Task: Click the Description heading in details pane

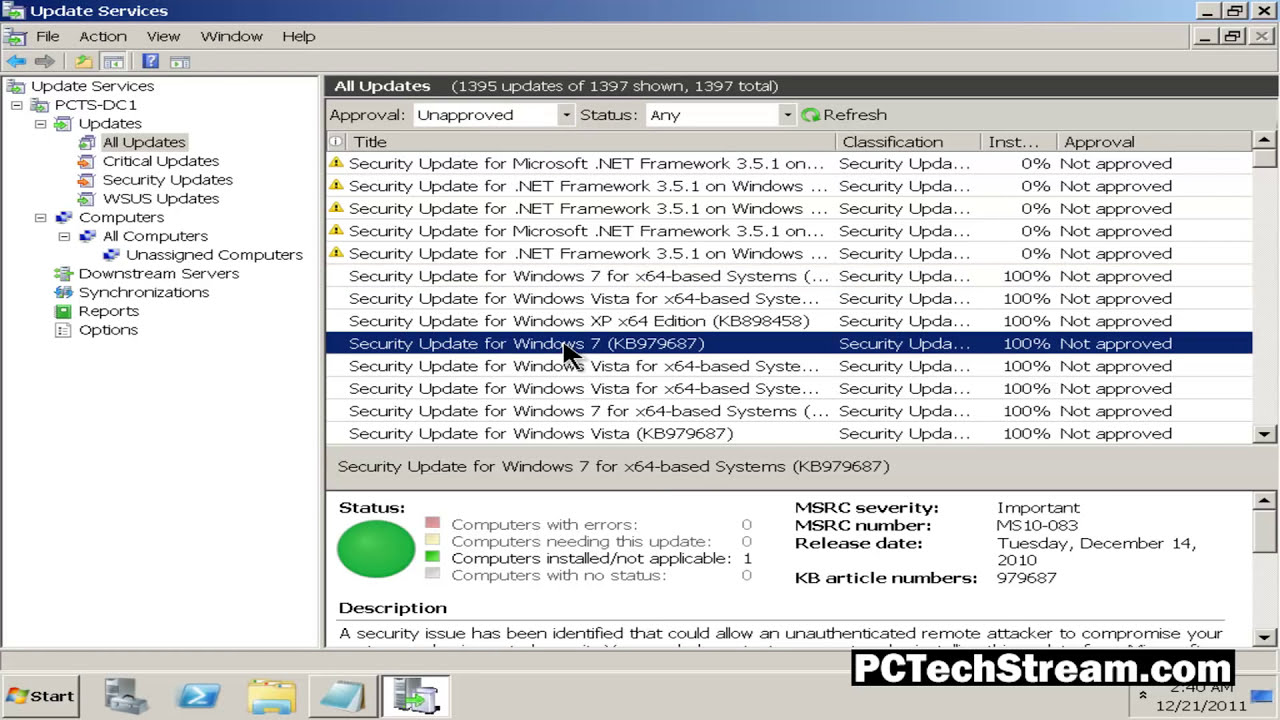Action: pyautogui.click(x=392, y=608)
